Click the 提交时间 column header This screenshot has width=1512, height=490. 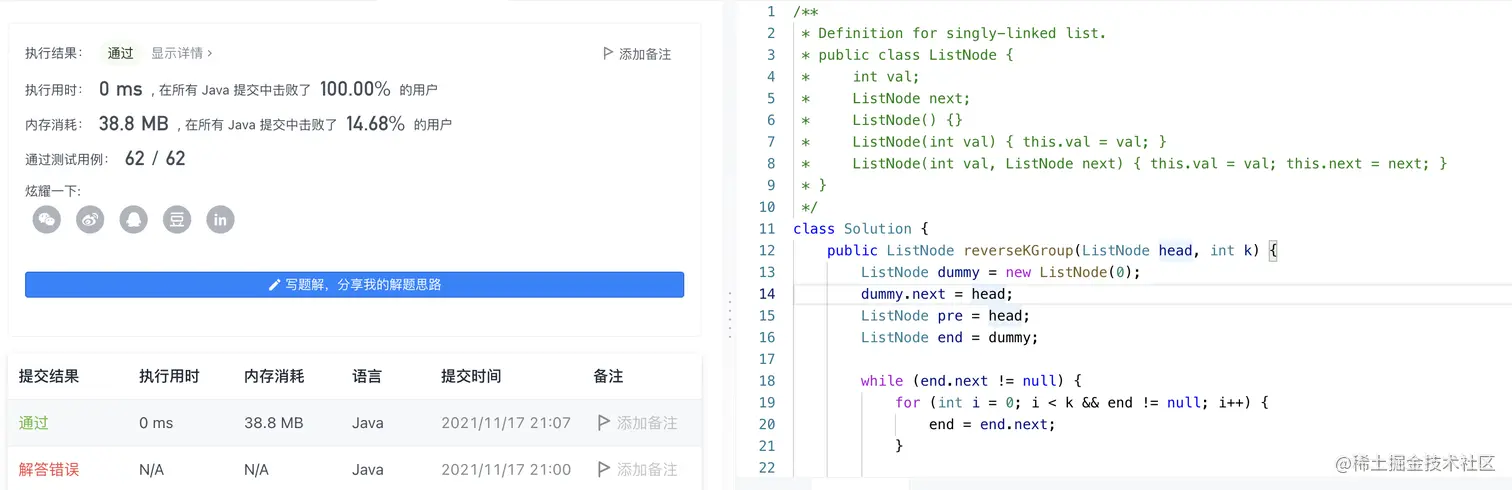(x=471, y=377)
